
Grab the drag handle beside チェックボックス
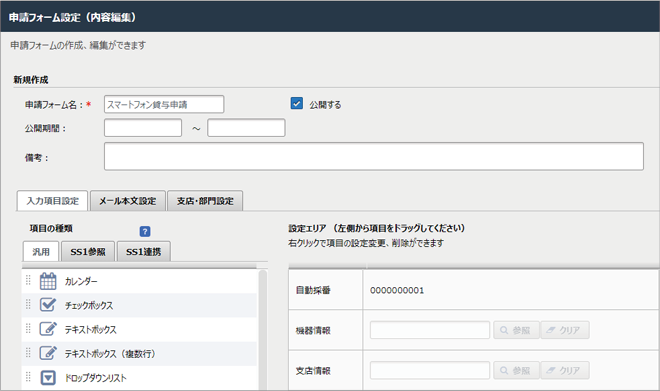click(x=28, y=304)
